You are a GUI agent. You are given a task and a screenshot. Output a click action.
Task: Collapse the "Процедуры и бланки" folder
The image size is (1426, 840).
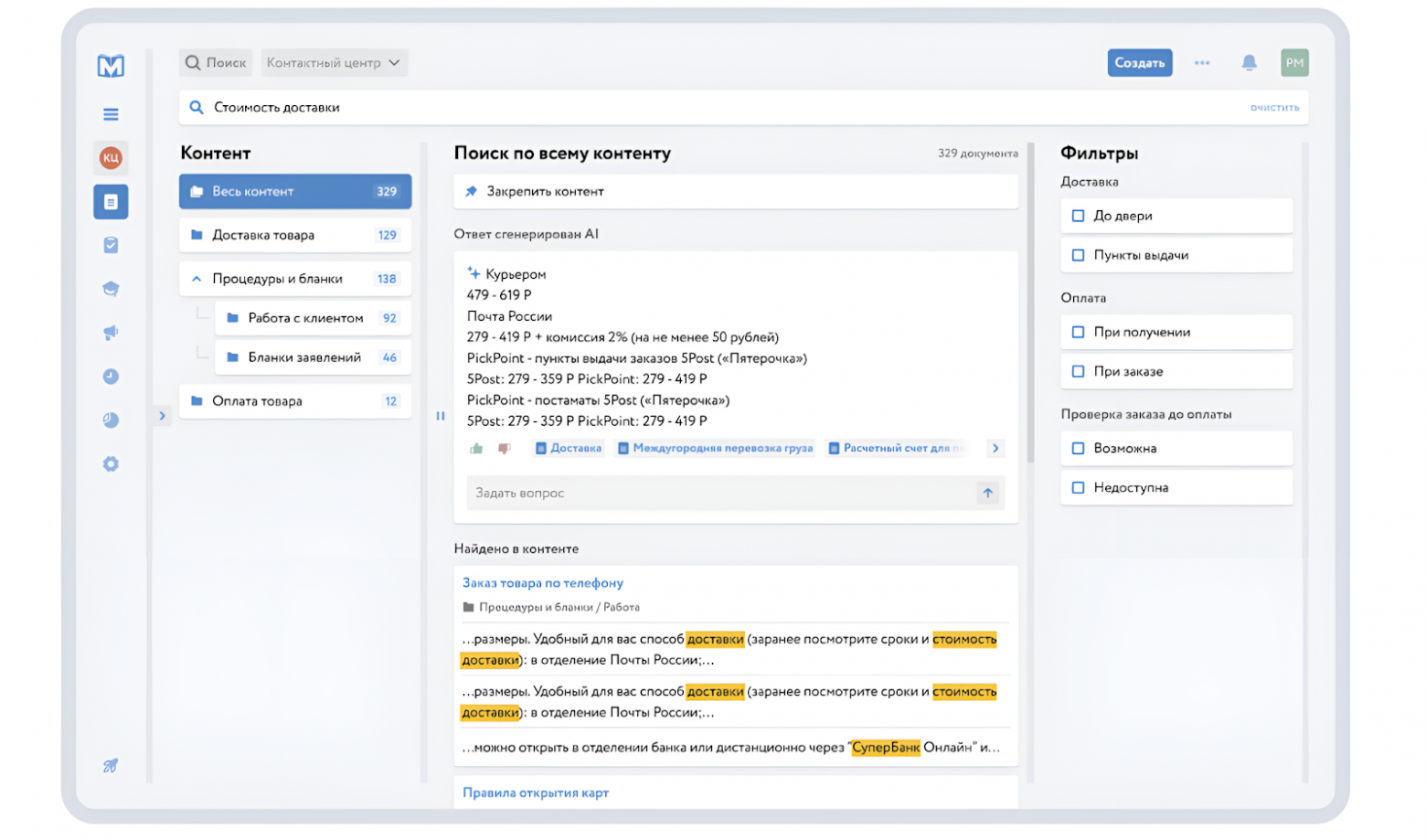[197, 280]
